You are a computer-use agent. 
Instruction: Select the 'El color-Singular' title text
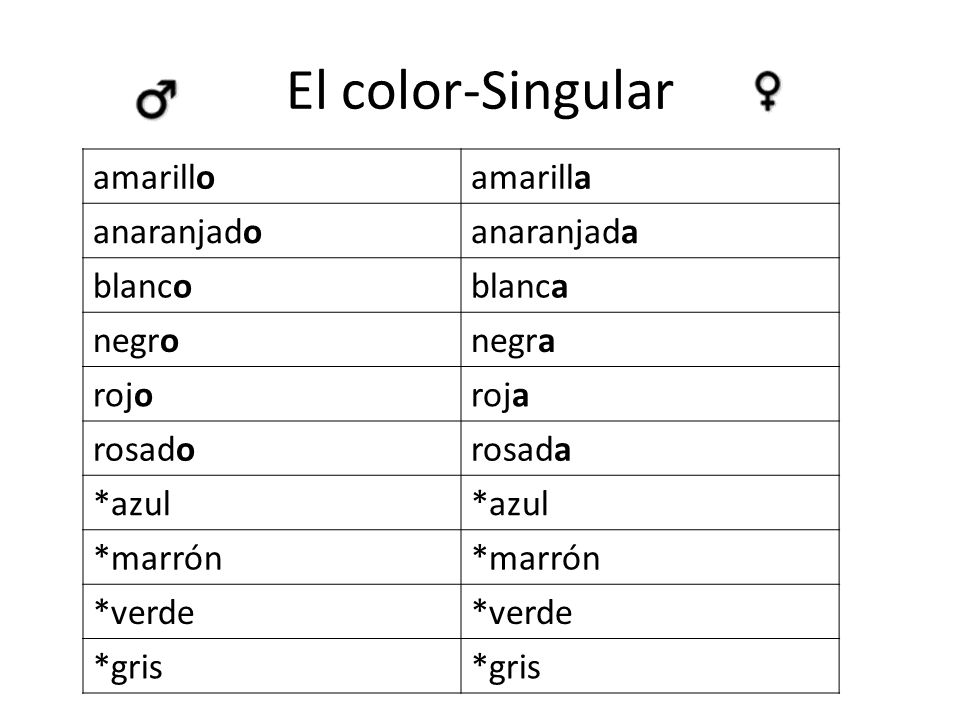pos(480,91)
